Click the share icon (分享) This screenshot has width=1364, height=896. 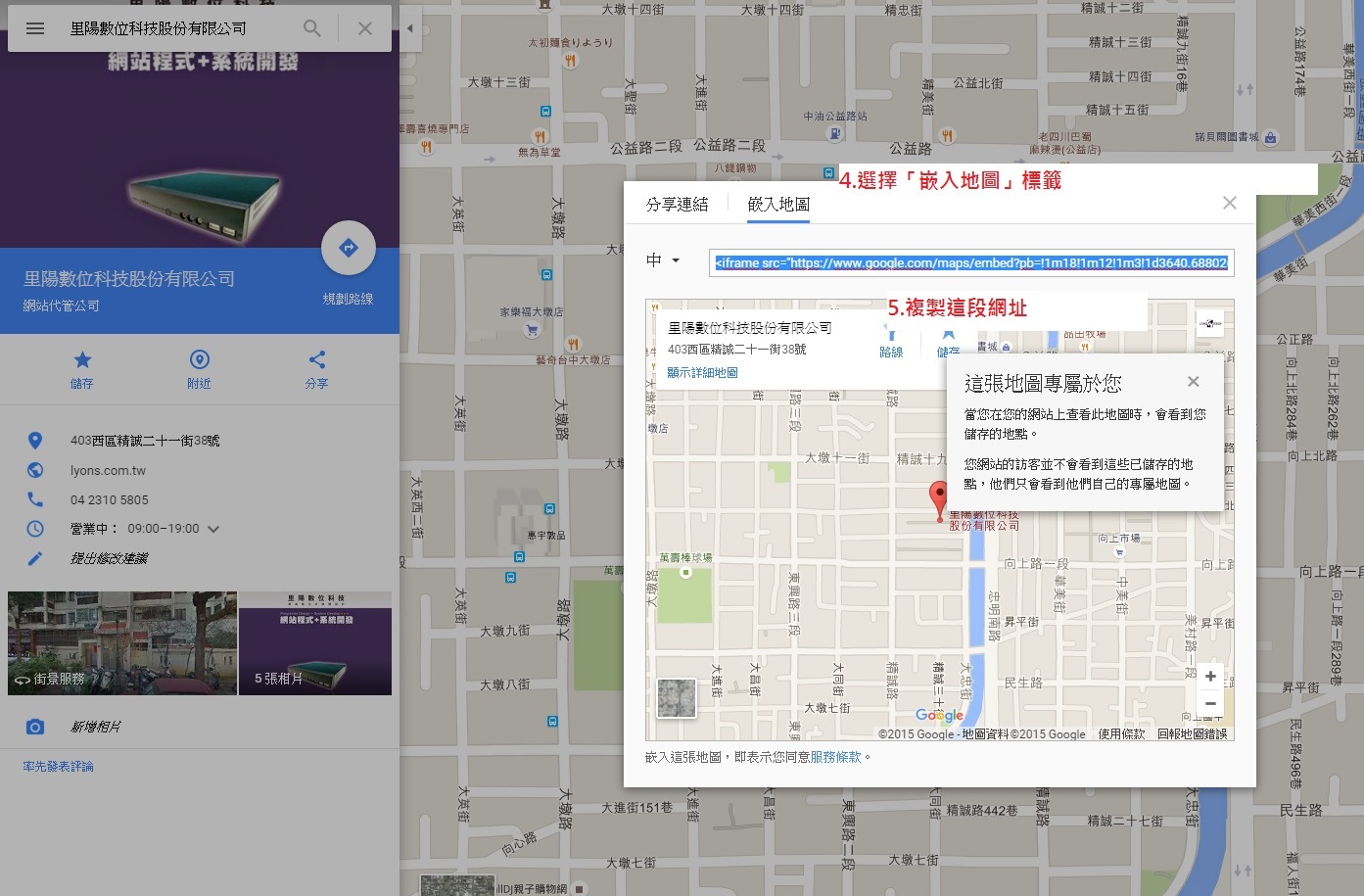[316, 359]
